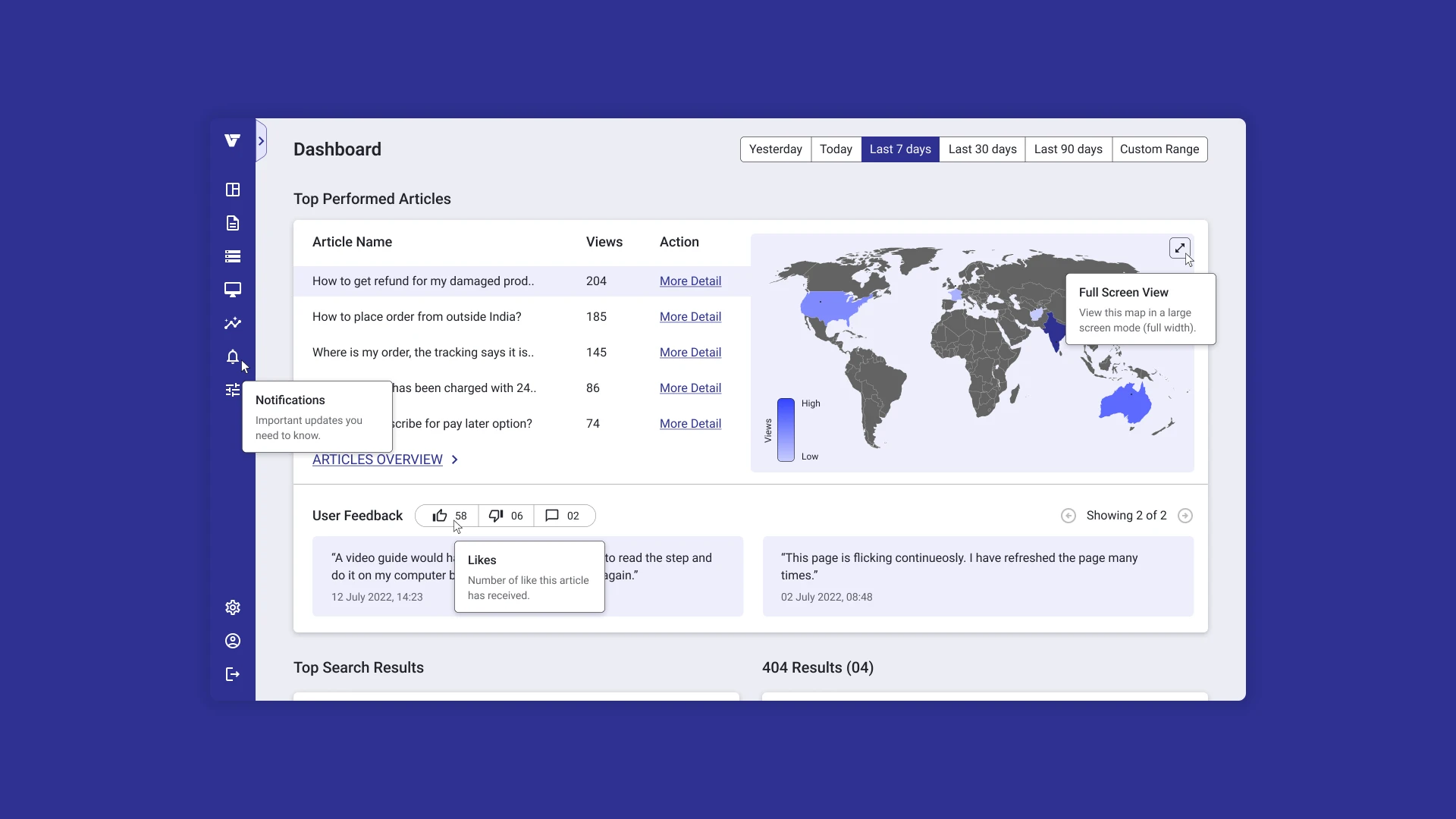Click the logout icon at sidebar bottom
This screenshot has height=819, width=1456.
[233, 674]
